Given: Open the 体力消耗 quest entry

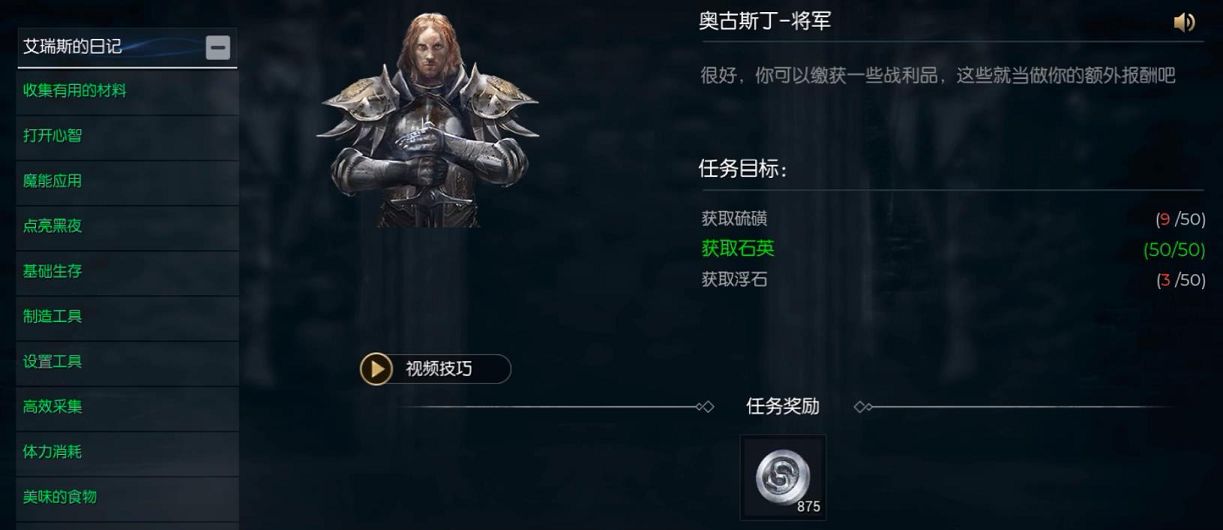Looking at the screenshot, I should click(127, 452).
